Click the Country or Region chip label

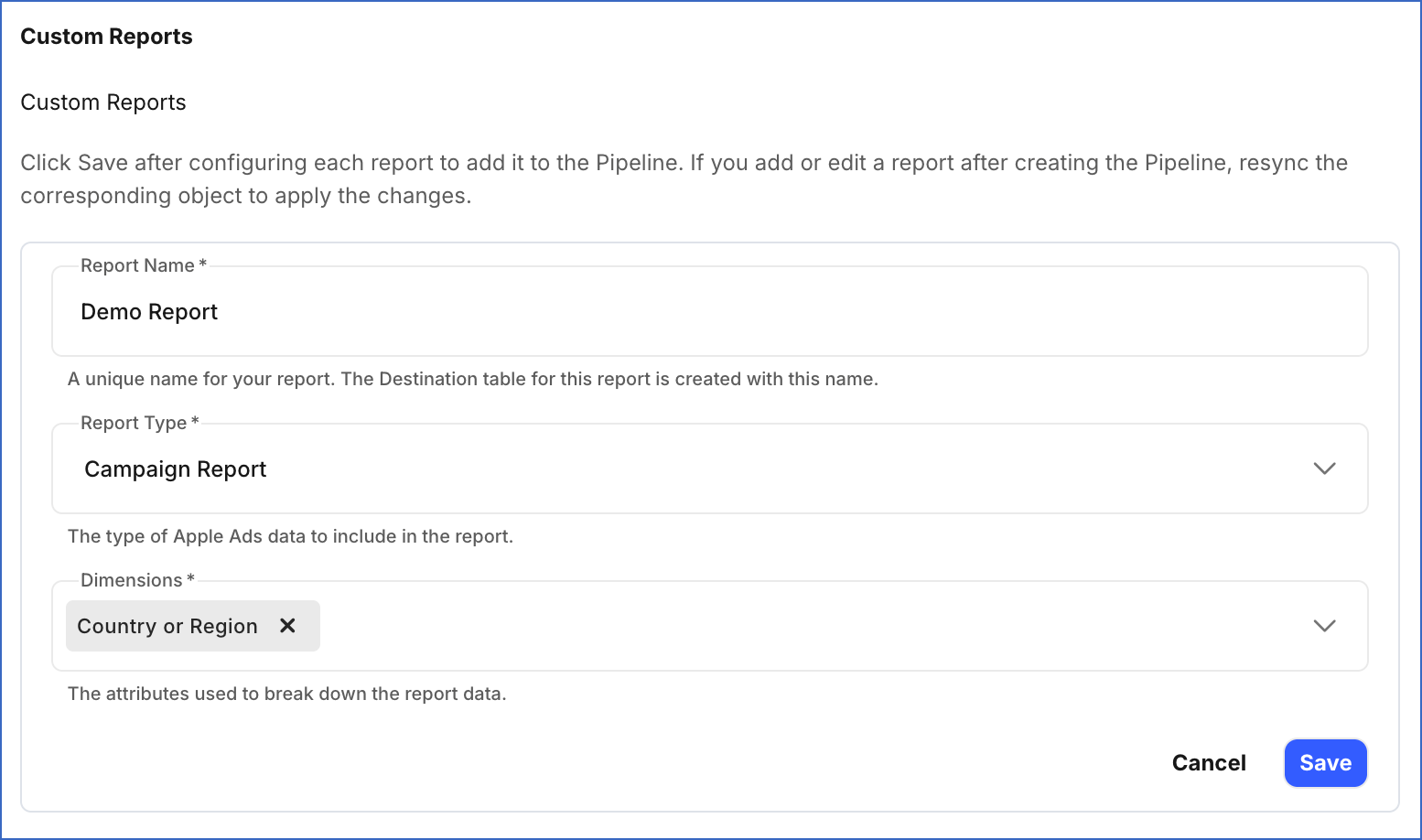[167, 626]
